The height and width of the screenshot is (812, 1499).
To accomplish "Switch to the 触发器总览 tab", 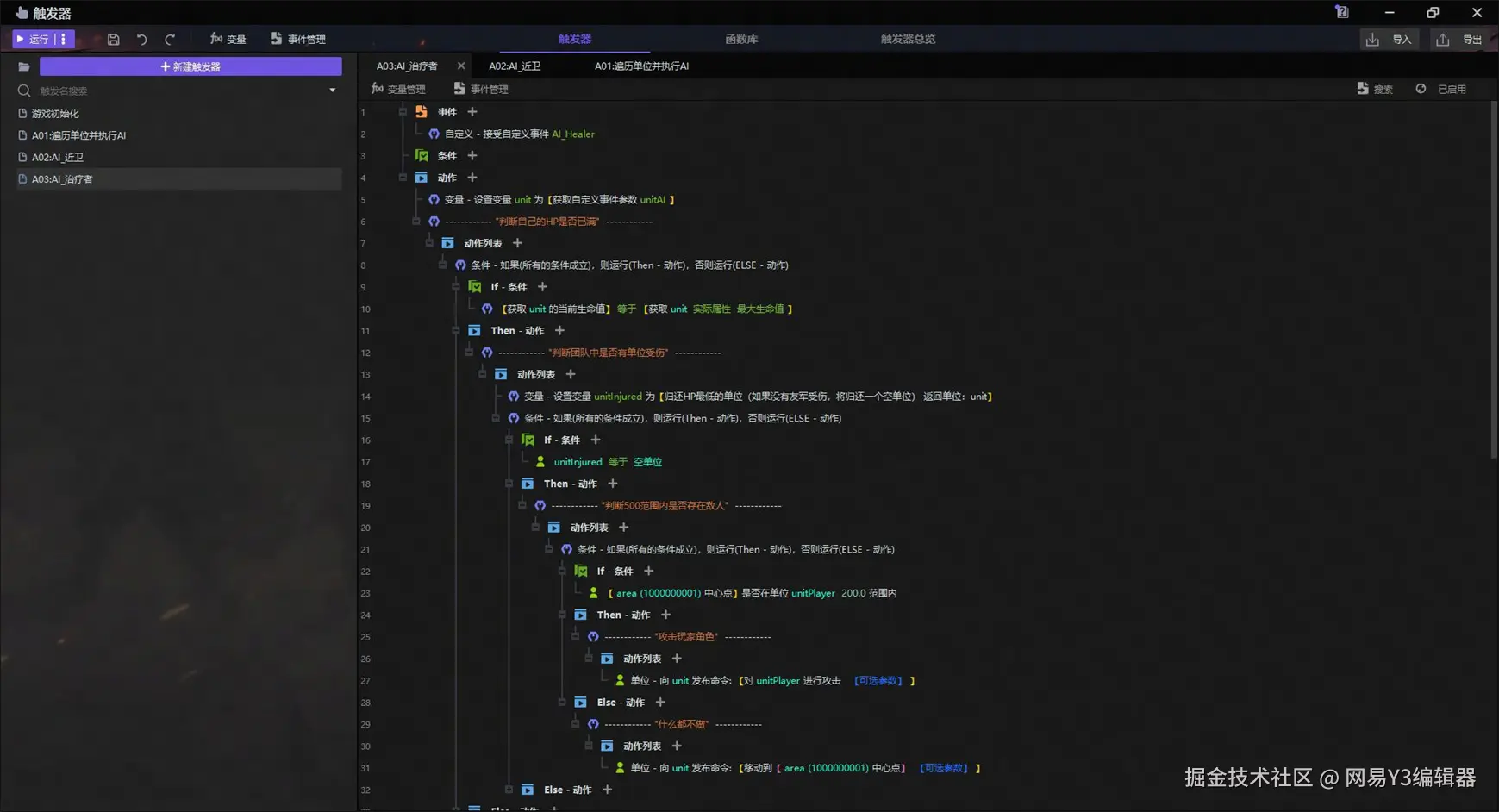I will click(908, 39).
